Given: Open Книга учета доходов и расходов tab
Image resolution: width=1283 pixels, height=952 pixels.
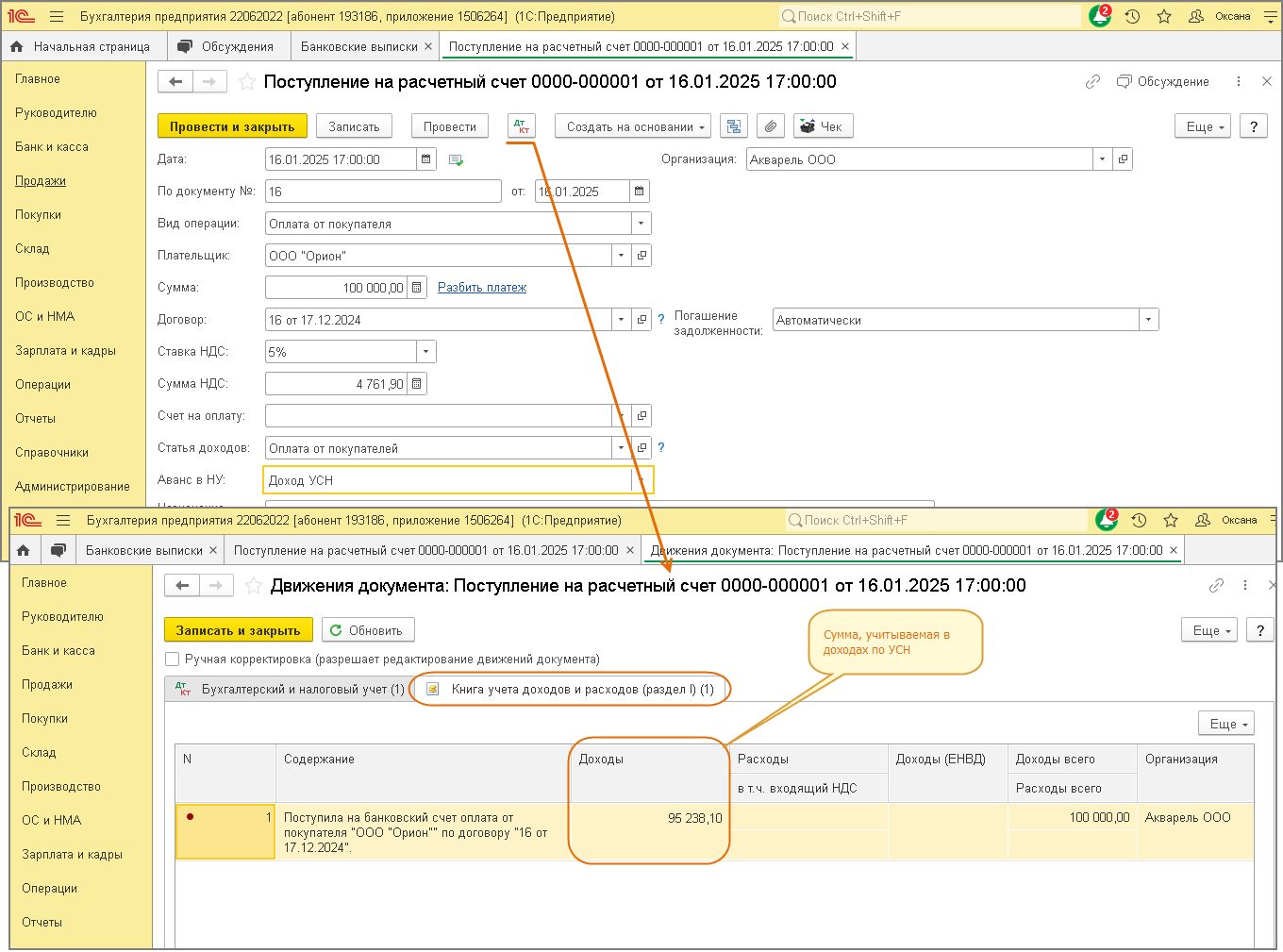Looking at the screenshot, I should tap(571, 690).
